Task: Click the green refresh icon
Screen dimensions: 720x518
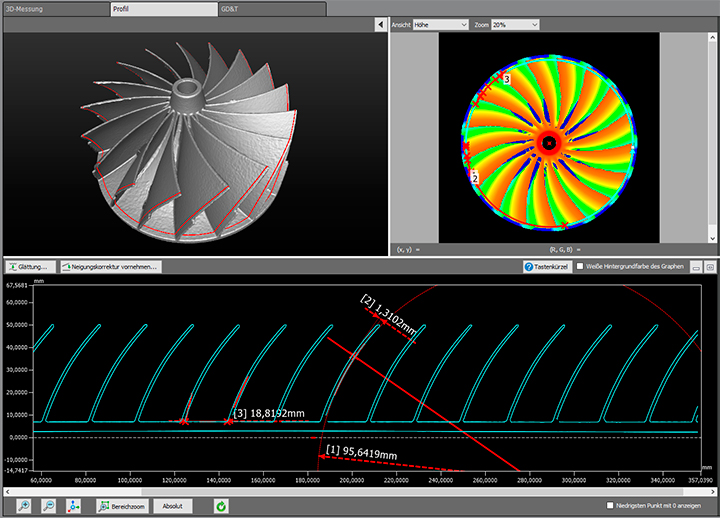Action: click(x=219, y=506)
